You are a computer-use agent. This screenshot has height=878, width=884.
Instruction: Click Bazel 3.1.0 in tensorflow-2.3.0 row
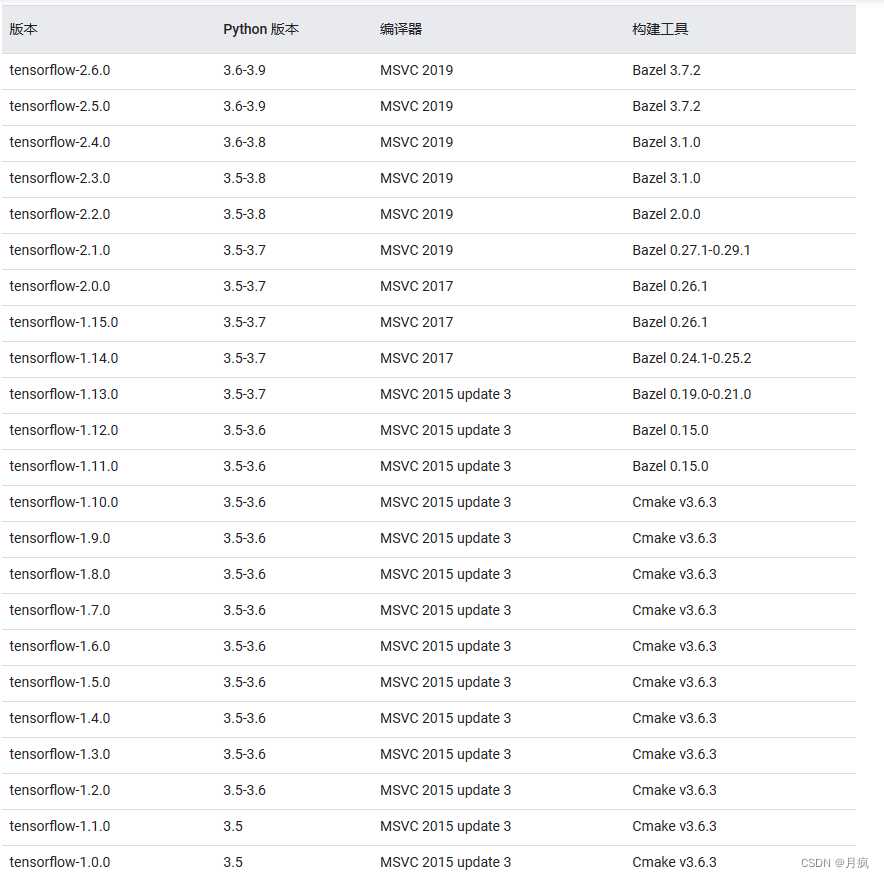click(x=666, y=179)
